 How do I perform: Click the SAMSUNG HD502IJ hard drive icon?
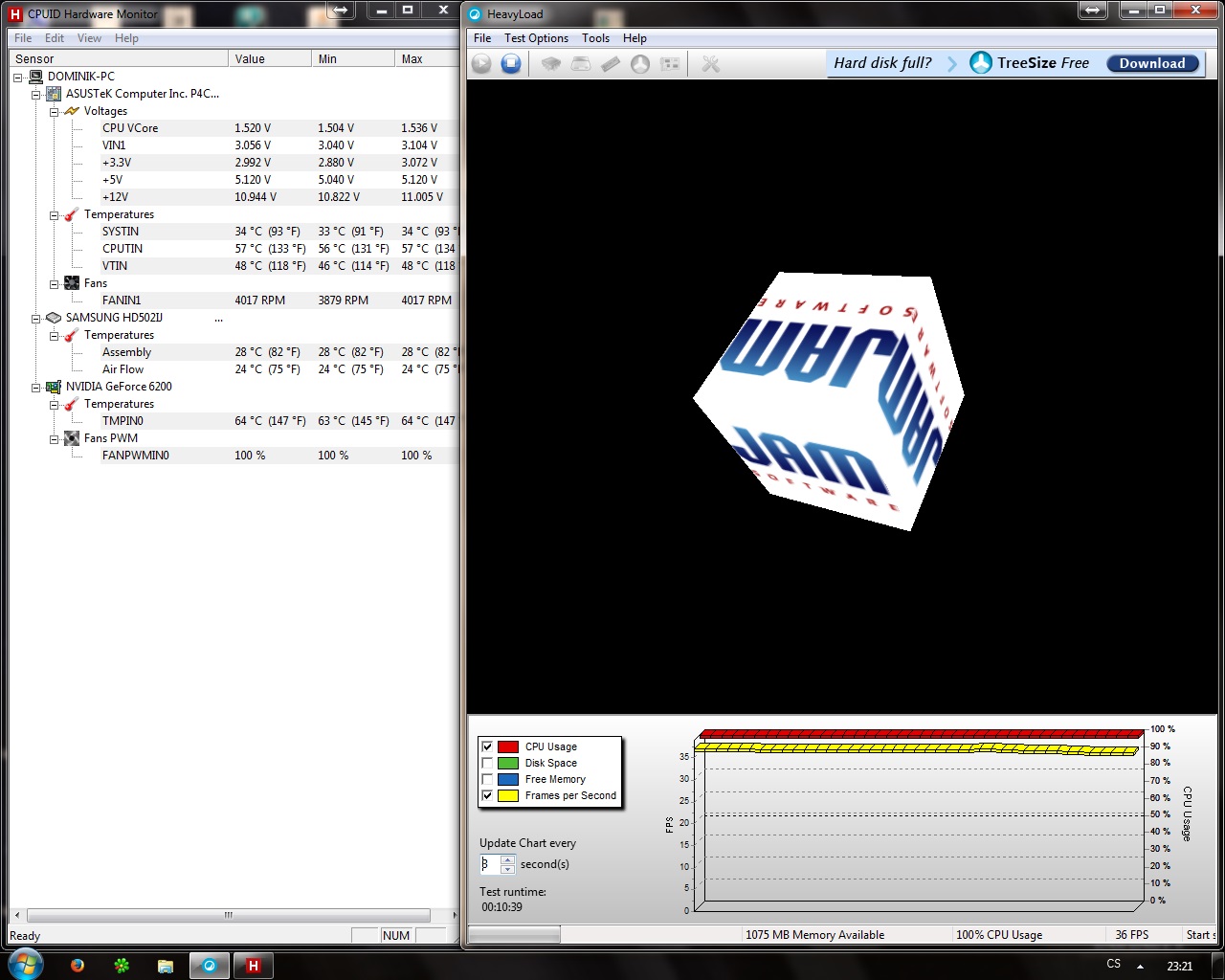click(55, 318)
